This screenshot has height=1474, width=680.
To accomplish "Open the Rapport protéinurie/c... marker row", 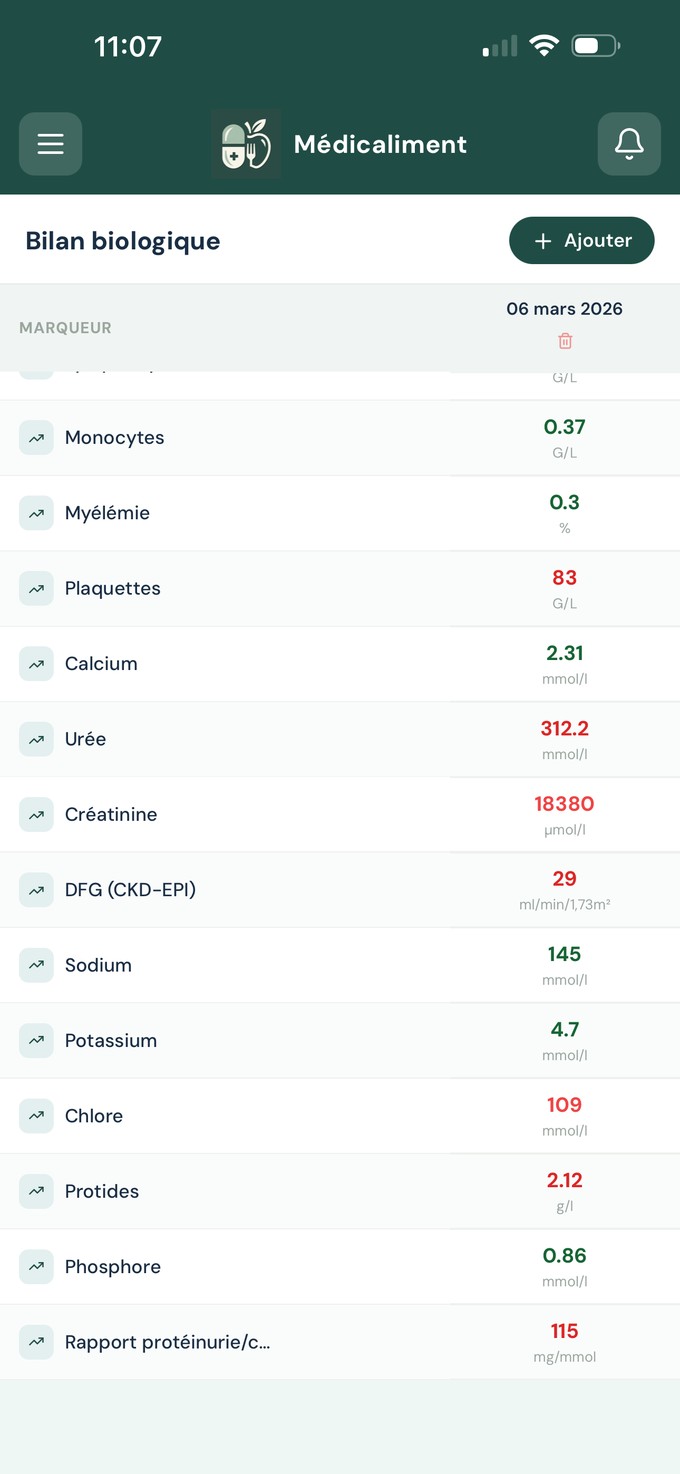I will point(340,1342).
